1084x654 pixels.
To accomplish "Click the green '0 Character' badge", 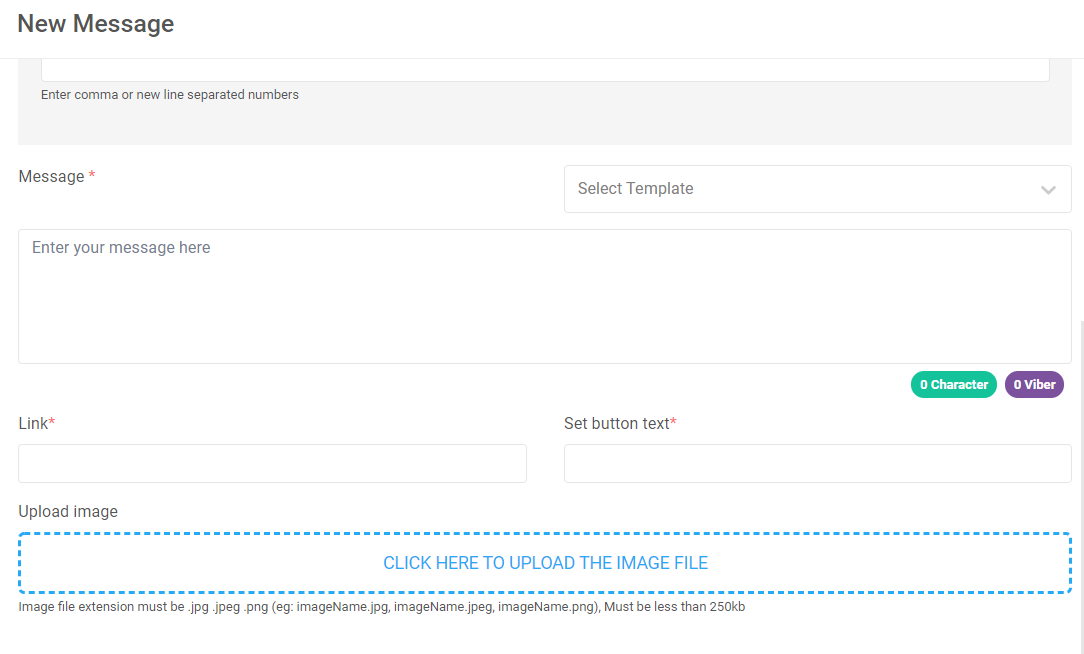I will click(953, 385).
